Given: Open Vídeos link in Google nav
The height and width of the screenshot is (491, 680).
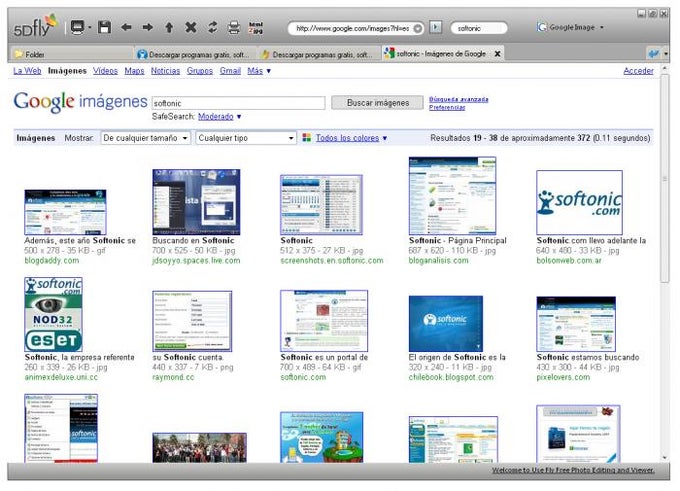Looking at the screenshot, I should coord(105,71).
